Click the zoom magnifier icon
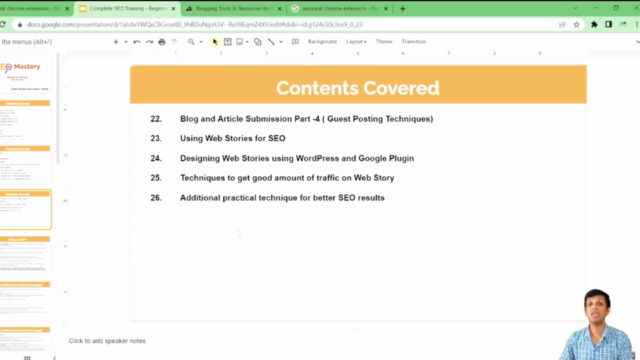The height and width of the screenshot is (360, 640). click(x=191, y=42)
